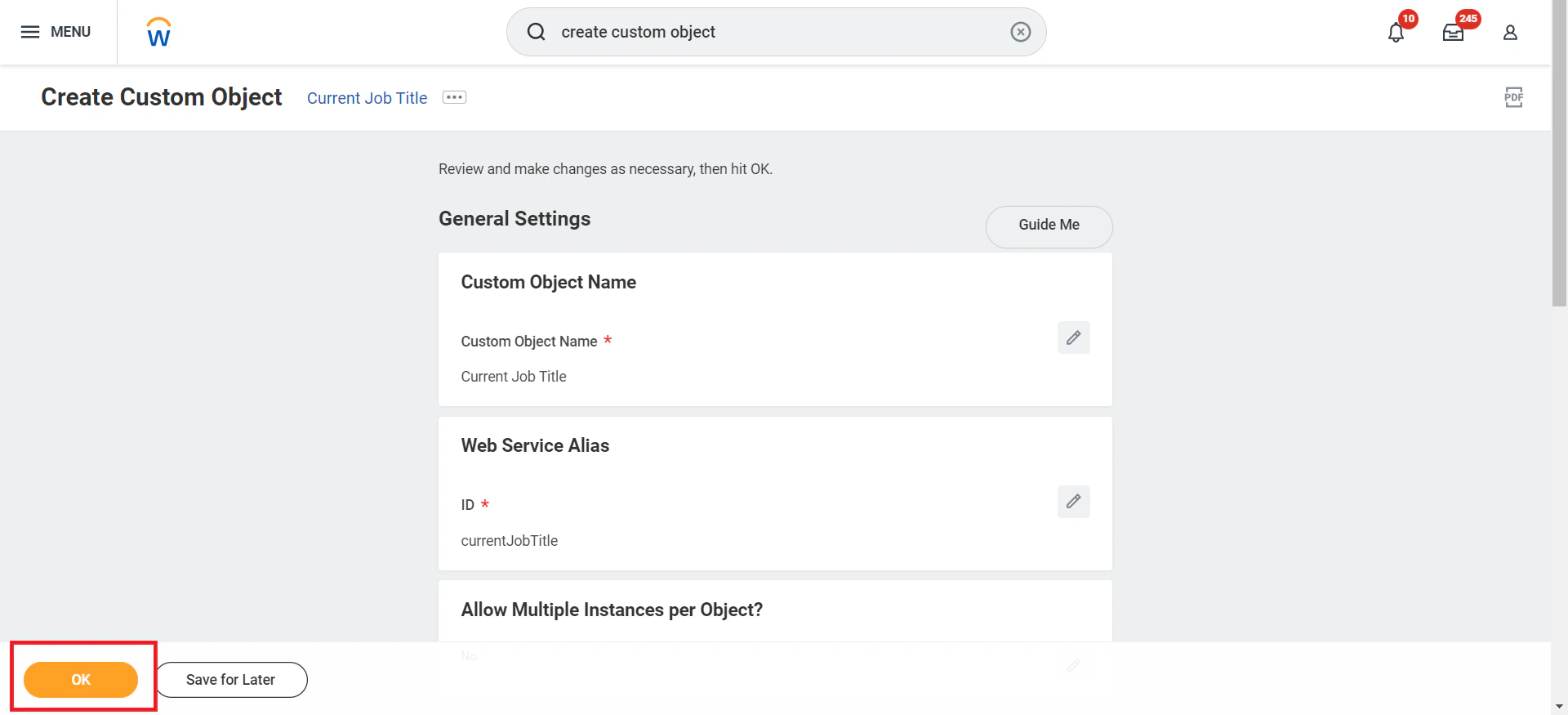Export page using PDF icon
Image resolution: width=1568 pixels, height=715 pixels.
pos(1513,97)
